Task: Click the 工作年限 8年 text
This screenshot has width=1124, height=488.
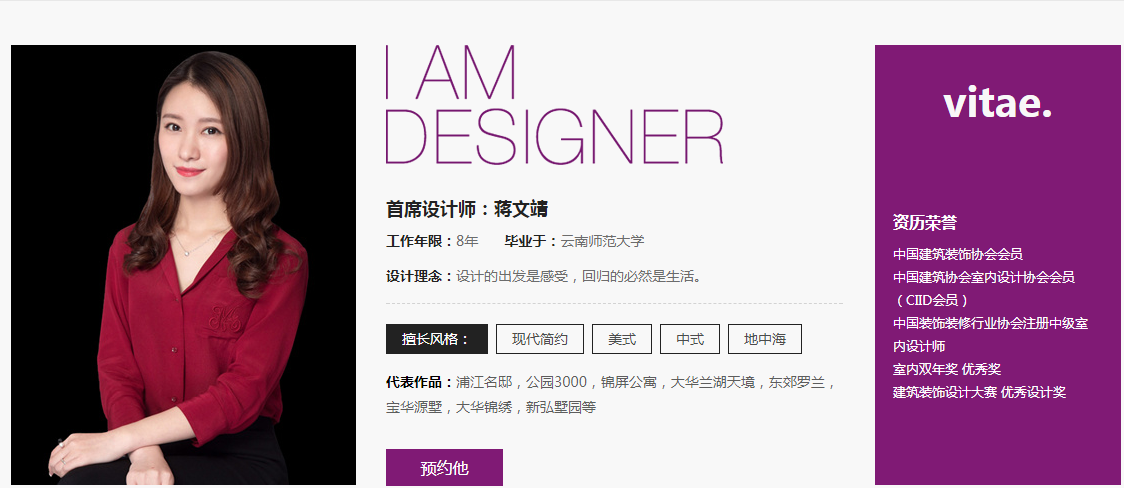Action: 432,241
